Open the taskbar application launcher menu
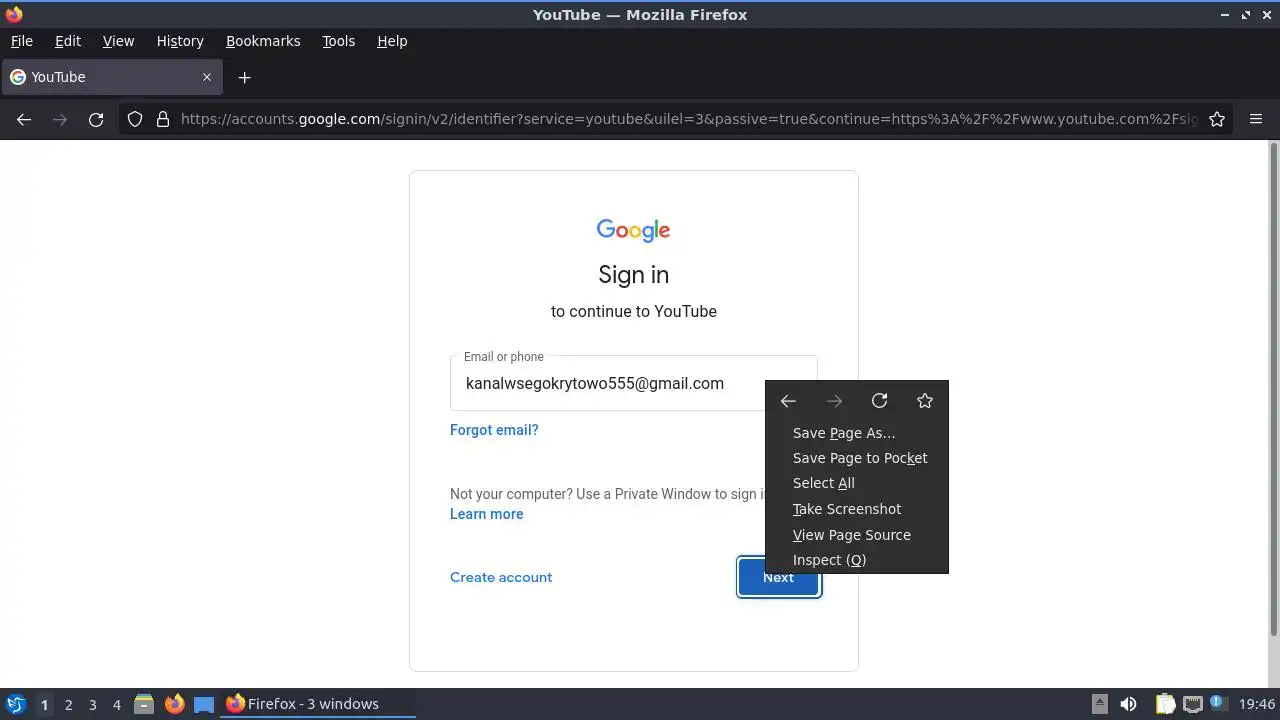This screenshot has height=720, width=1280. [x=16, y=704]
